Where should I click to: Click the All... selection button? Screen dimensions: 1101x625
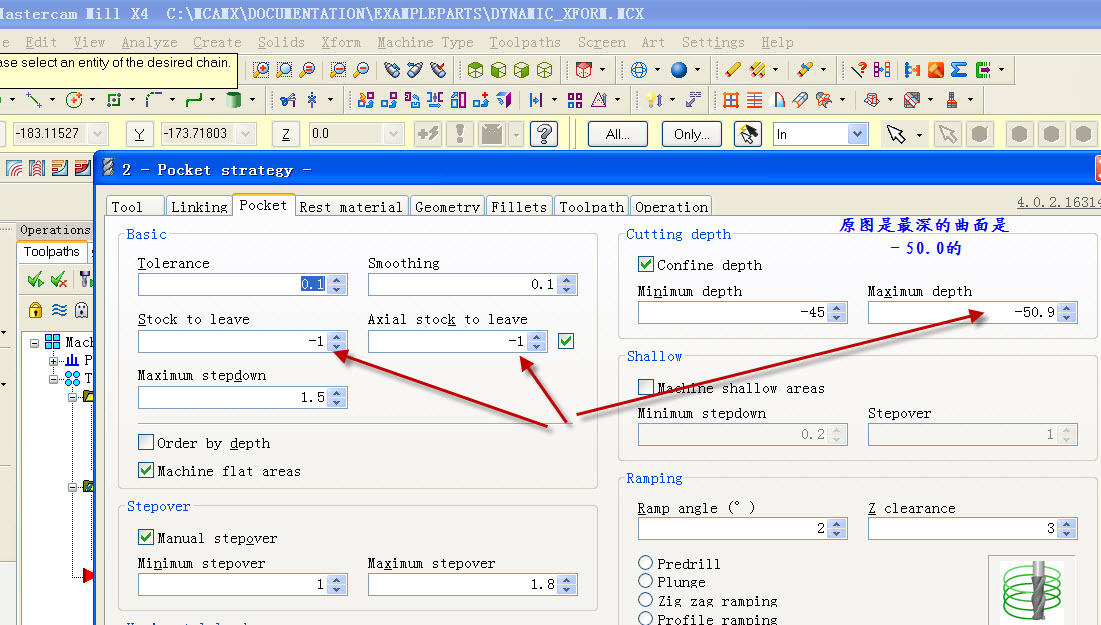[617, 133]
